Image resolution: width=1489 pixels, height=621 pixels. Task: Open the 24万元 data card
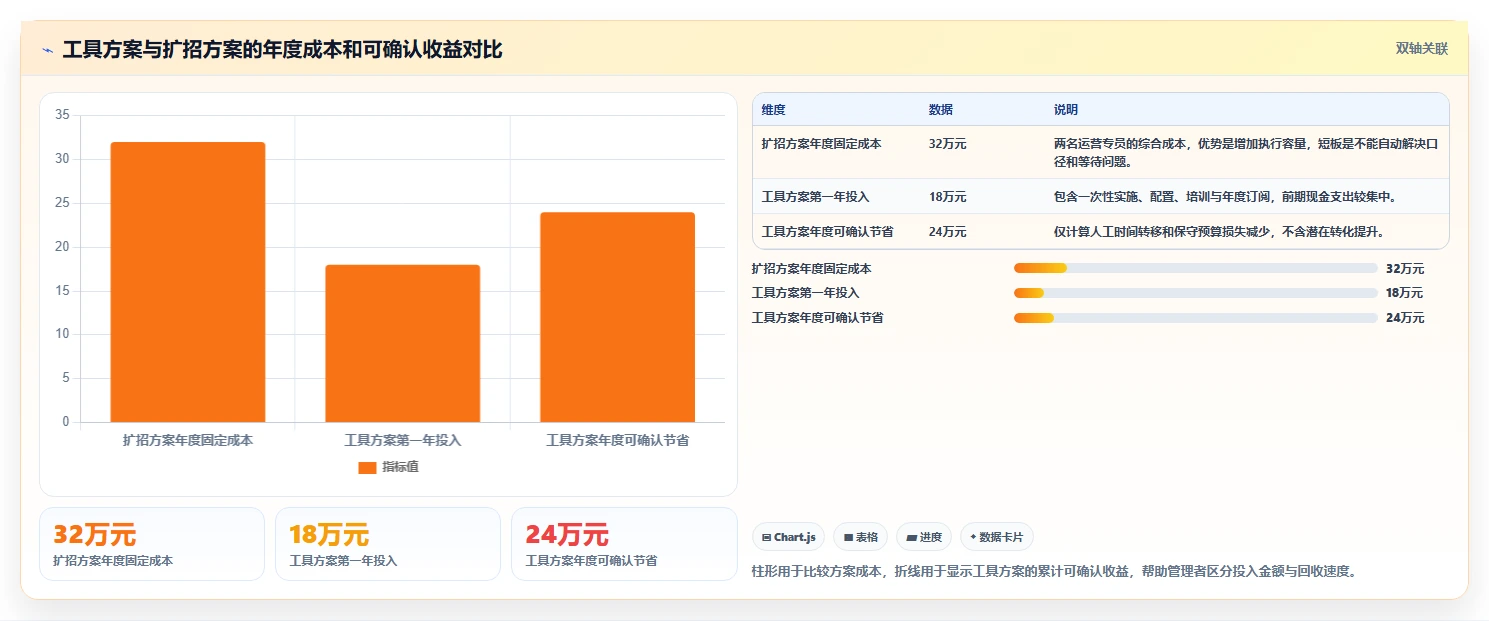[x=624, y=544]
